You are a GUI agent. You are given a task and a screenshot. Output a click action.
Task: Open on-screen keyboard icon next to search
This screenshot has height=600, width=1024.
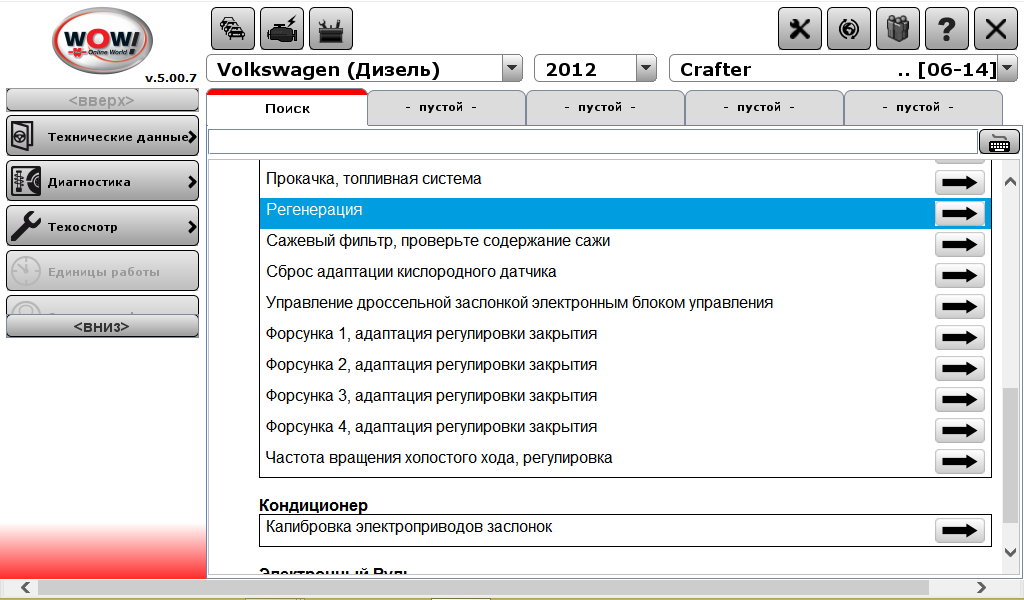click(x=999, y=142)
